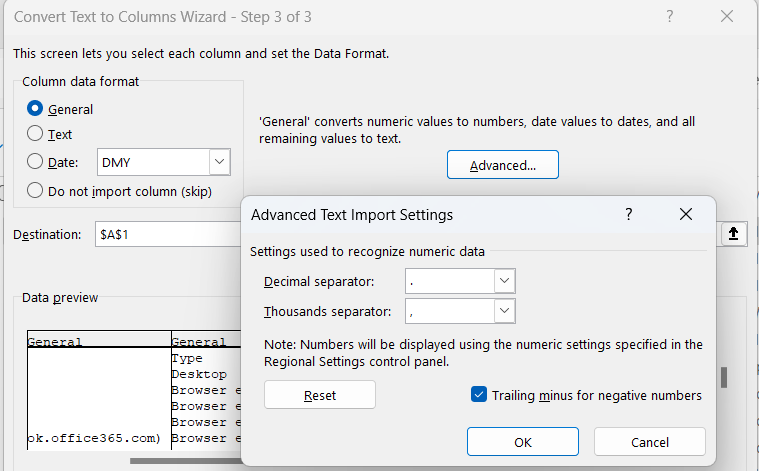This screenshot has height=471, width=759.
Task: Click Cancel in Advanced Text Import Settings
Action: [x=649, y=442]
